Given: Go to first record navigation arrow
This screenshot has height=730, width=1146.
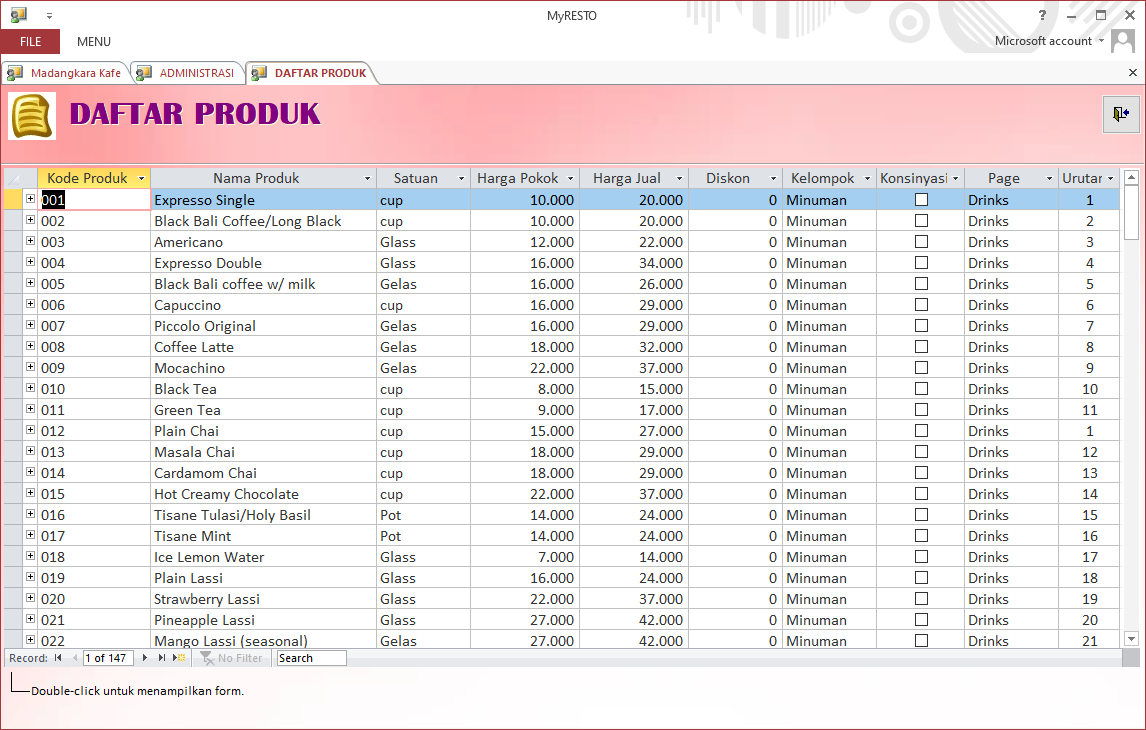Looking at the screenshot, I should [58, 658].
